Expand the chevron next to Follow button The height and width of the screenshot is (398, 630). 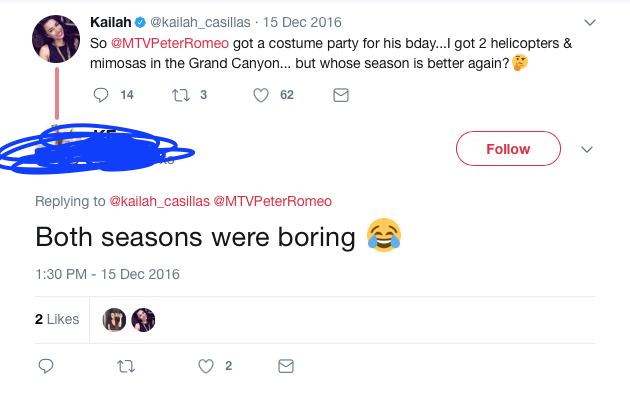(x=587, y=149)
